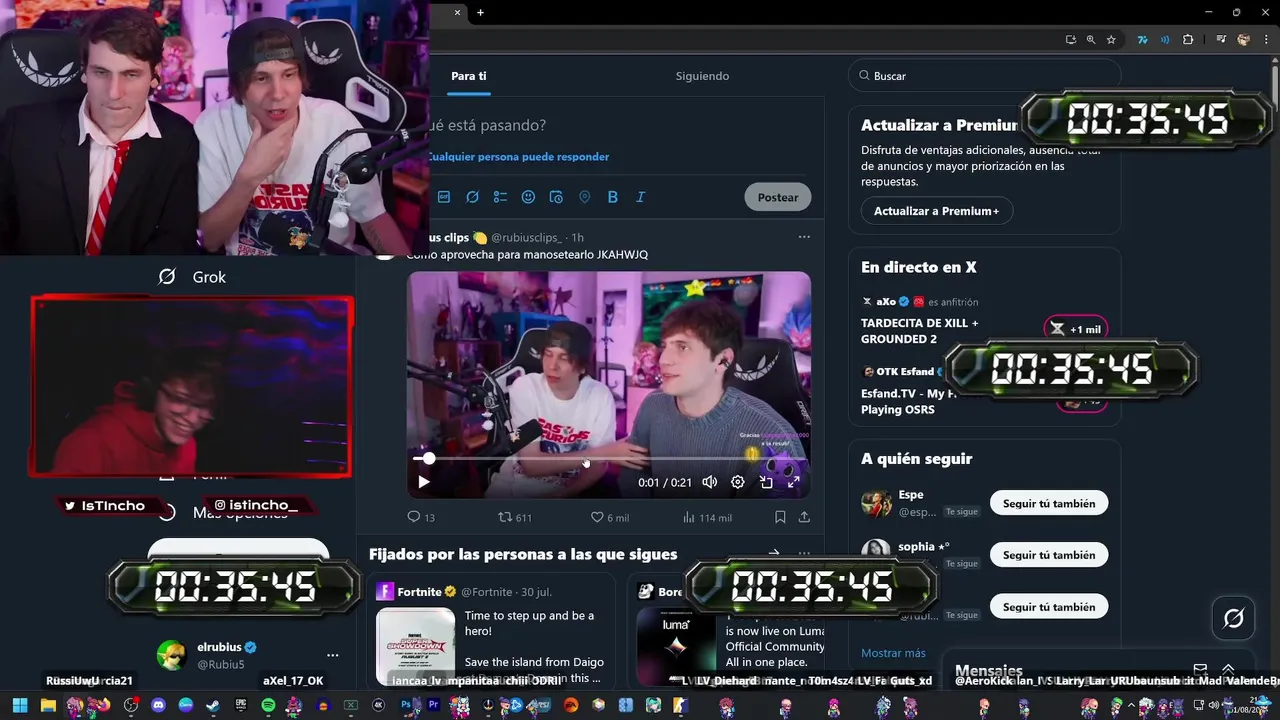Open File Explorer from the taskbar

[48, 705]
